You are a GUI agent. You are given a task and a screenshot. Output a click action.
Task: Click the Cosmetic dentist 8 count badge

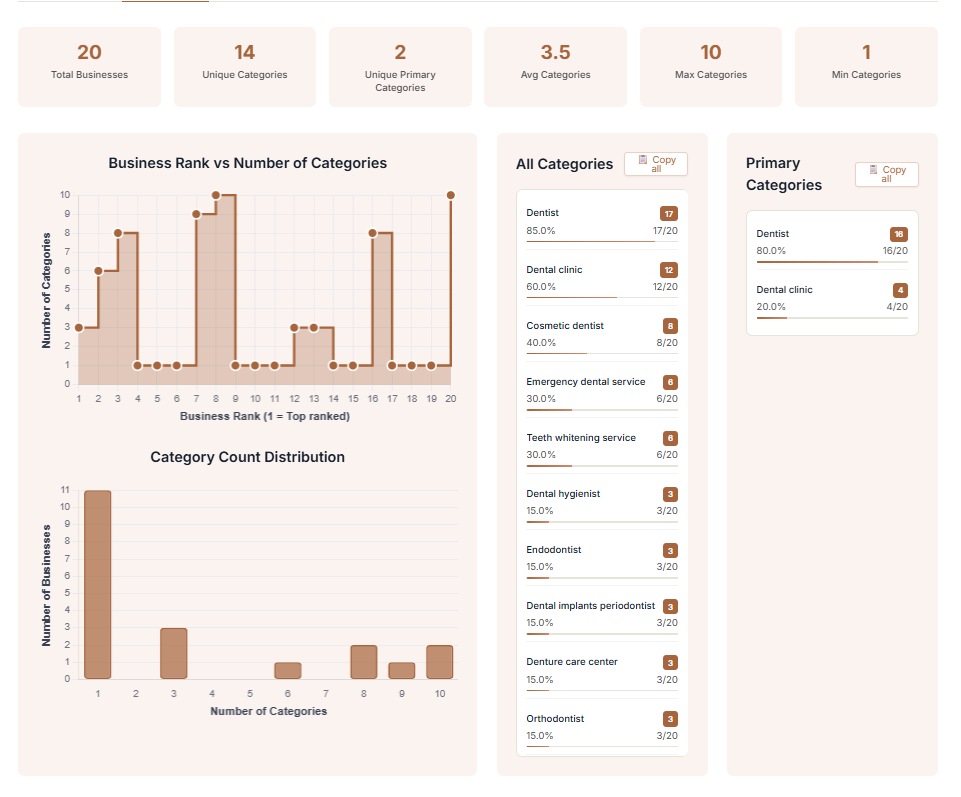[x=670, y=326]
